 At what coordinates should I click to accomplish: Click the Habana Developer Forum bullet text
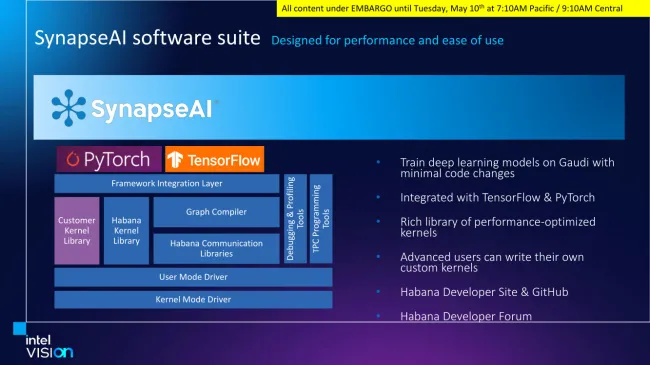(466, 316)
